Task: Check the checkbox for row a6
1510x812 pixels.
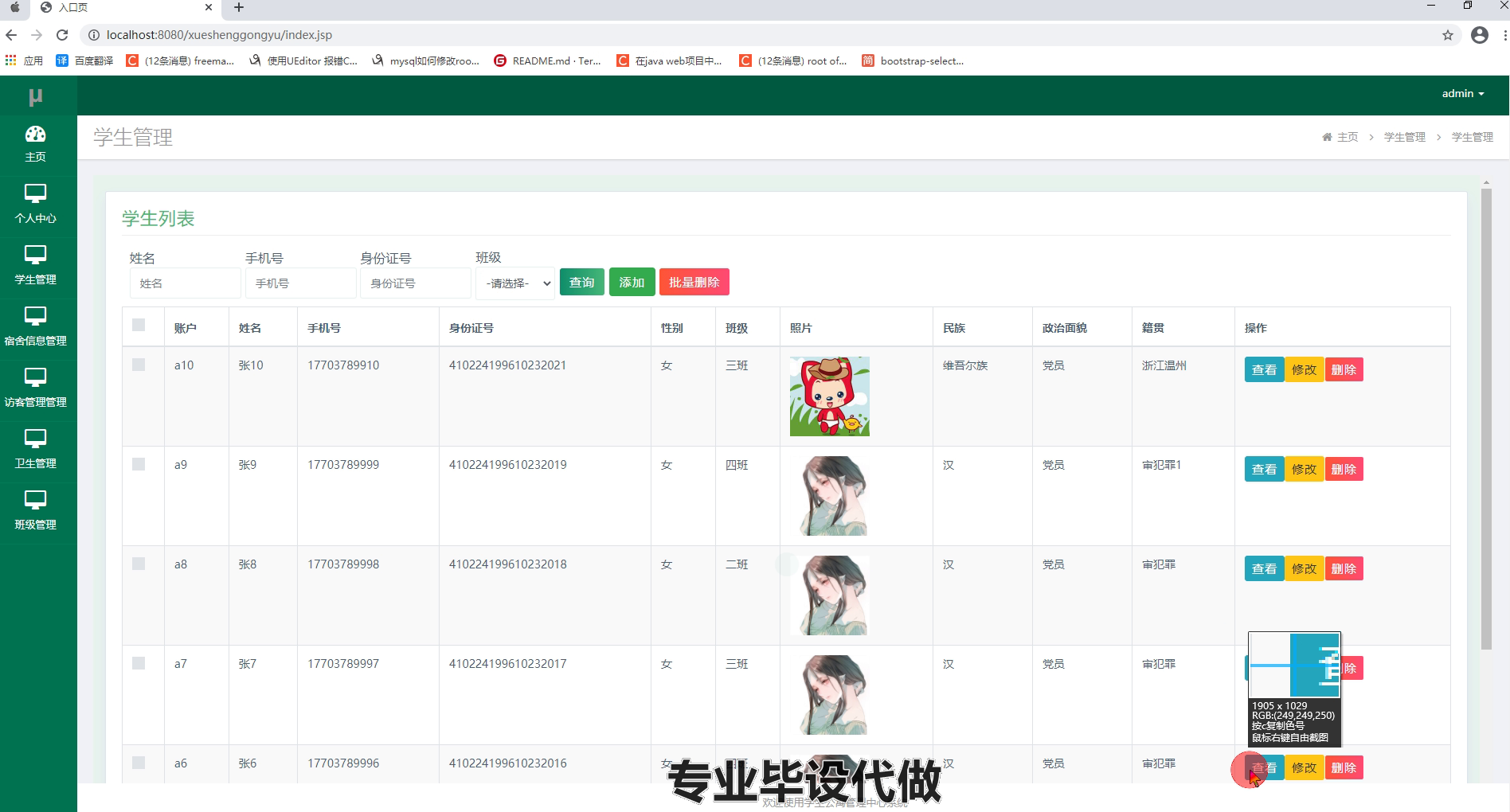Action: tap(139, 763)
